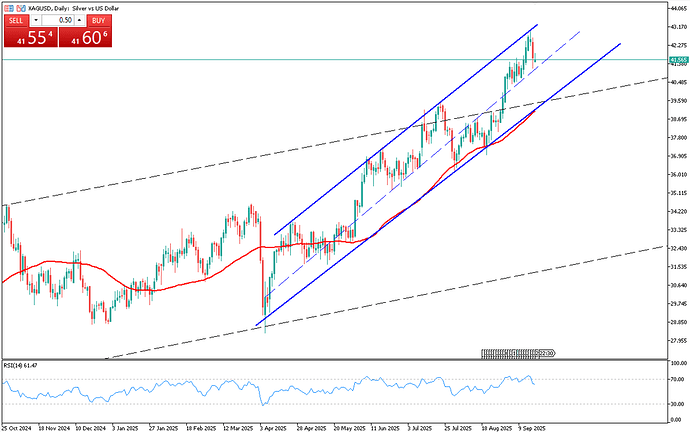Click the 18 Aug 2025 date label
Screen dimensions: 690x432
(496, 428)
